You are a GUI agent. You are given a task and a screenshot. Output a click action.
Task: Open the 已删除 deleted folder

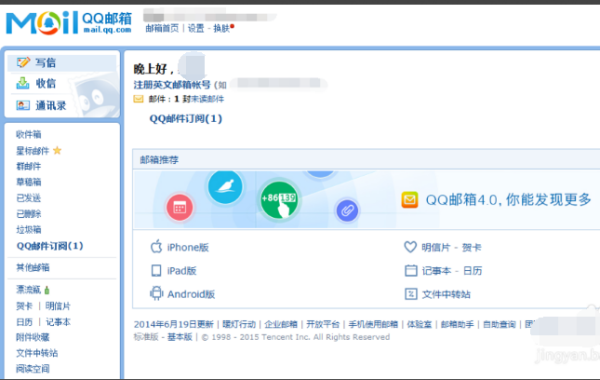tap(29, 214)
